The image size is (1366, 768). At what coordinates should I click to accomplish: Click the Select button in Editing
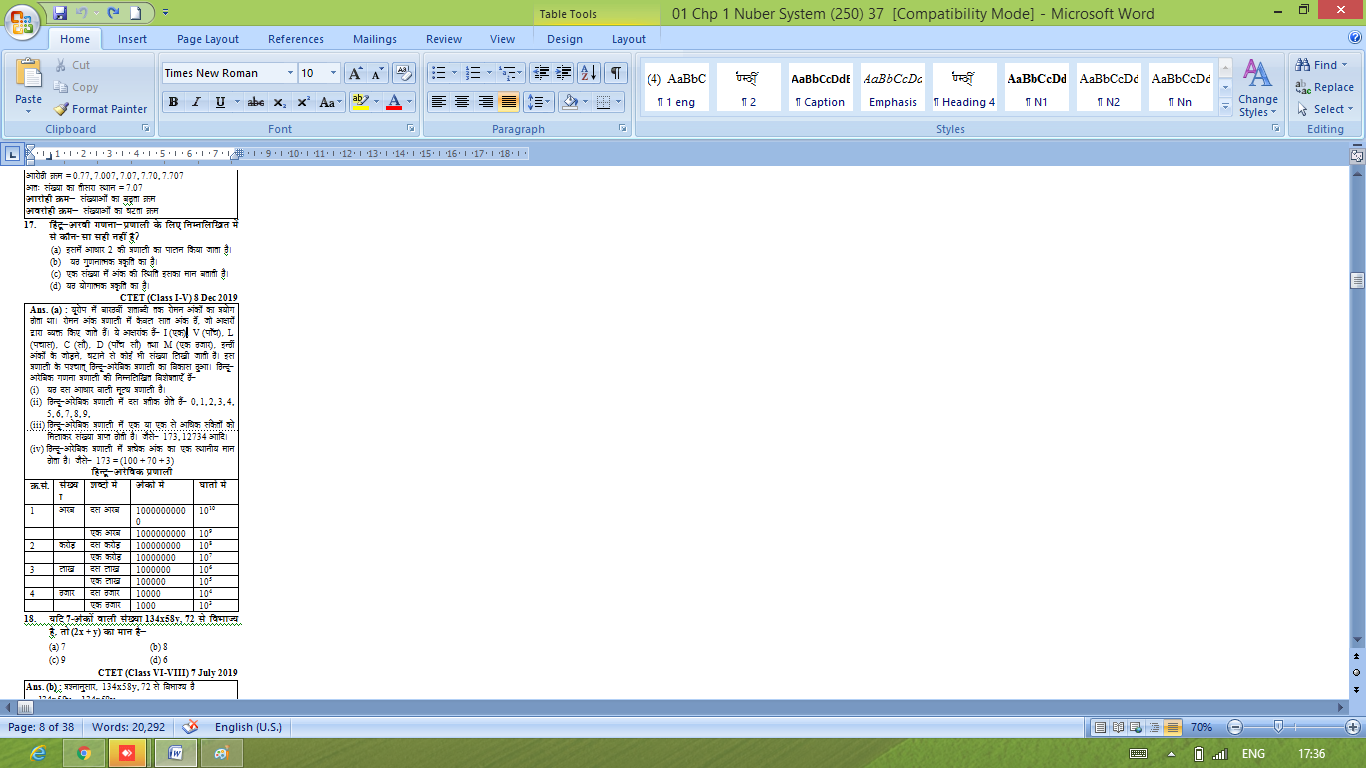pos(1325,109)
